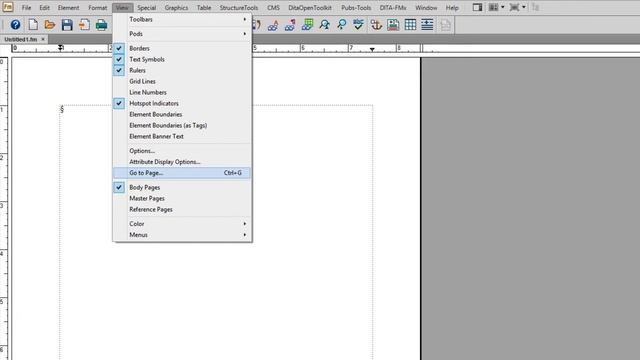
Task: Open the Window menu
Action: click(x=426, y=8)
